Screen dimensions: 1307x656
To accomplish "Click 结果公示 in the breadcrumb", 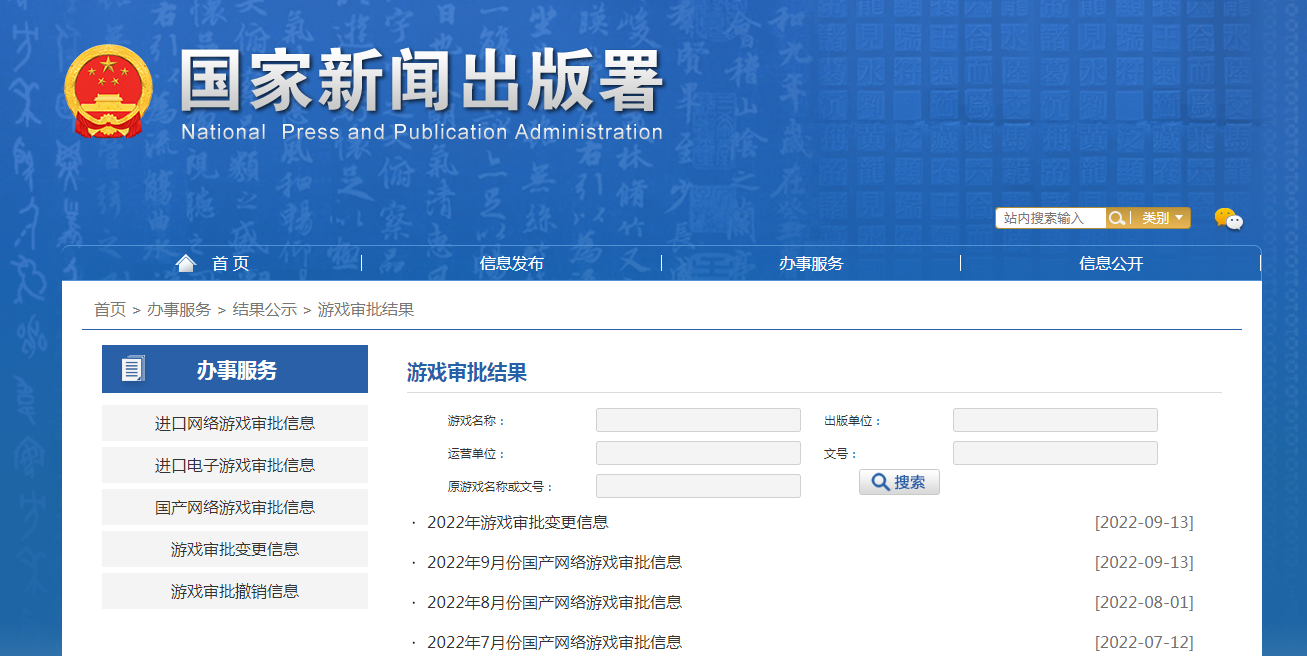I will [265, 310].
